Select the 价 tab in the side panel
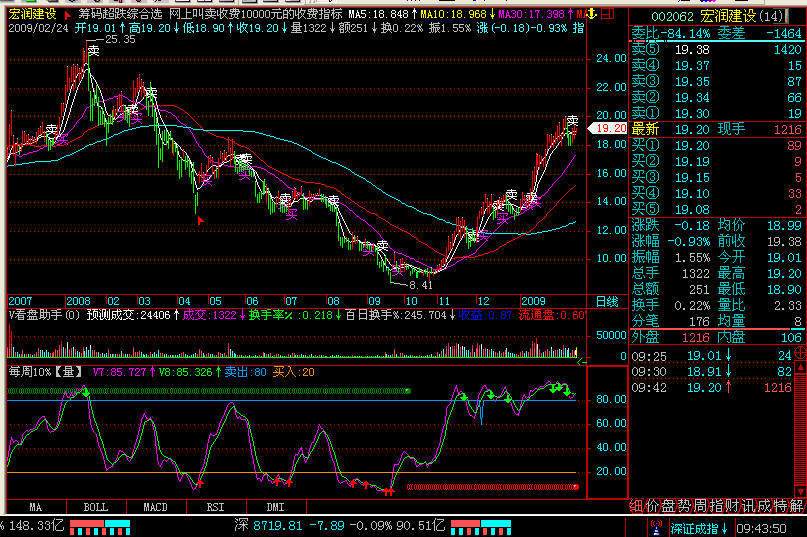The image size is (807, 537). [x=652, y=506]
